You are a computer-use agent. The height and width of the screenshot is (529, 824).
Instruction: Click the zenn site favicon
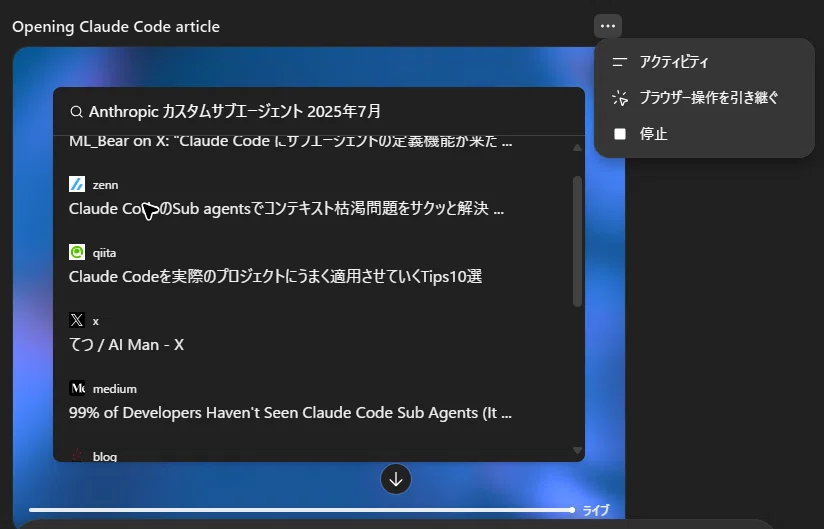pyautogui.click(x=77, y=184)
